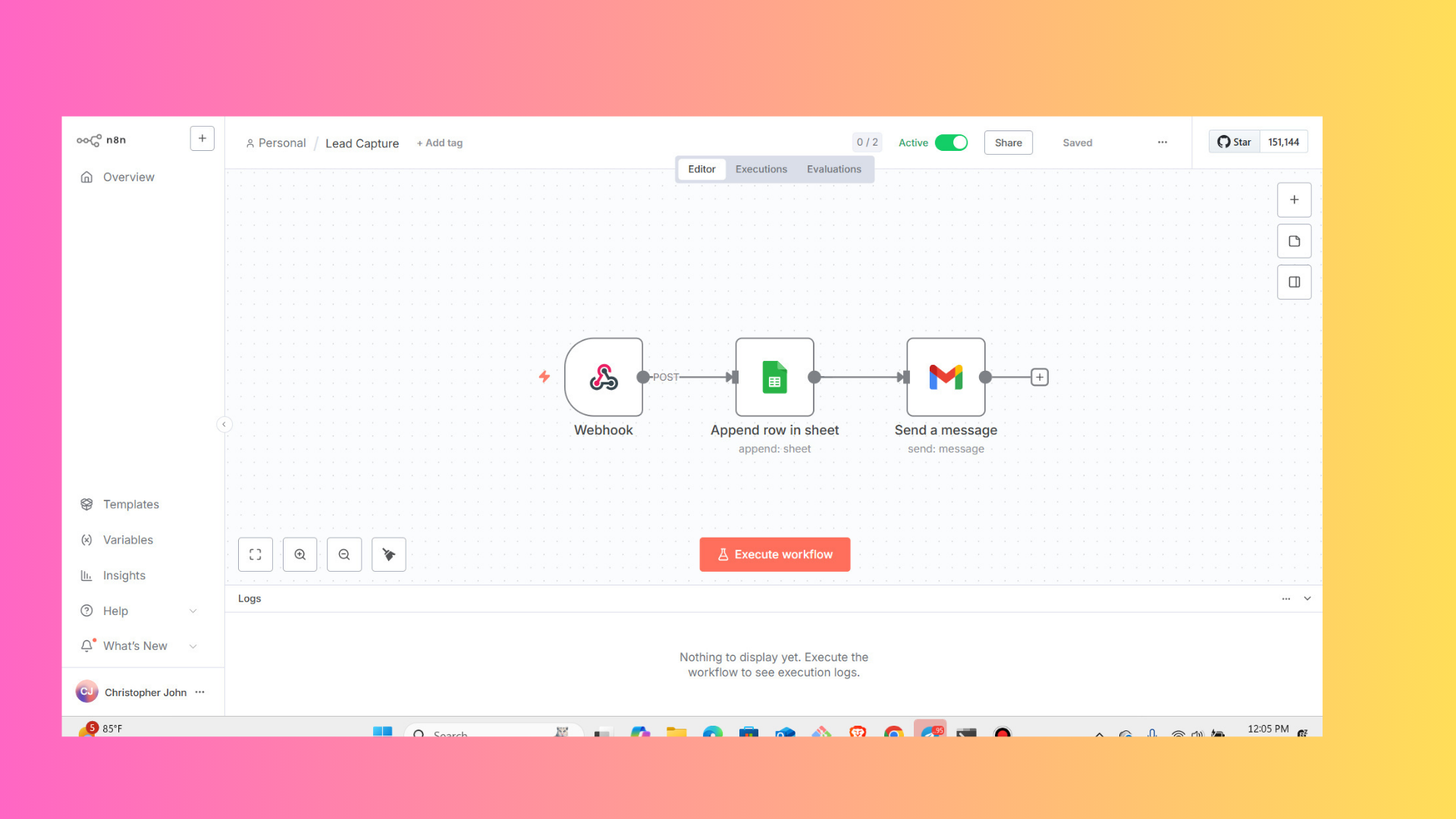The height and width of the screenshot is (819, 1456).
Task: Click the add node plus button on canvas
Action: 1294,200
